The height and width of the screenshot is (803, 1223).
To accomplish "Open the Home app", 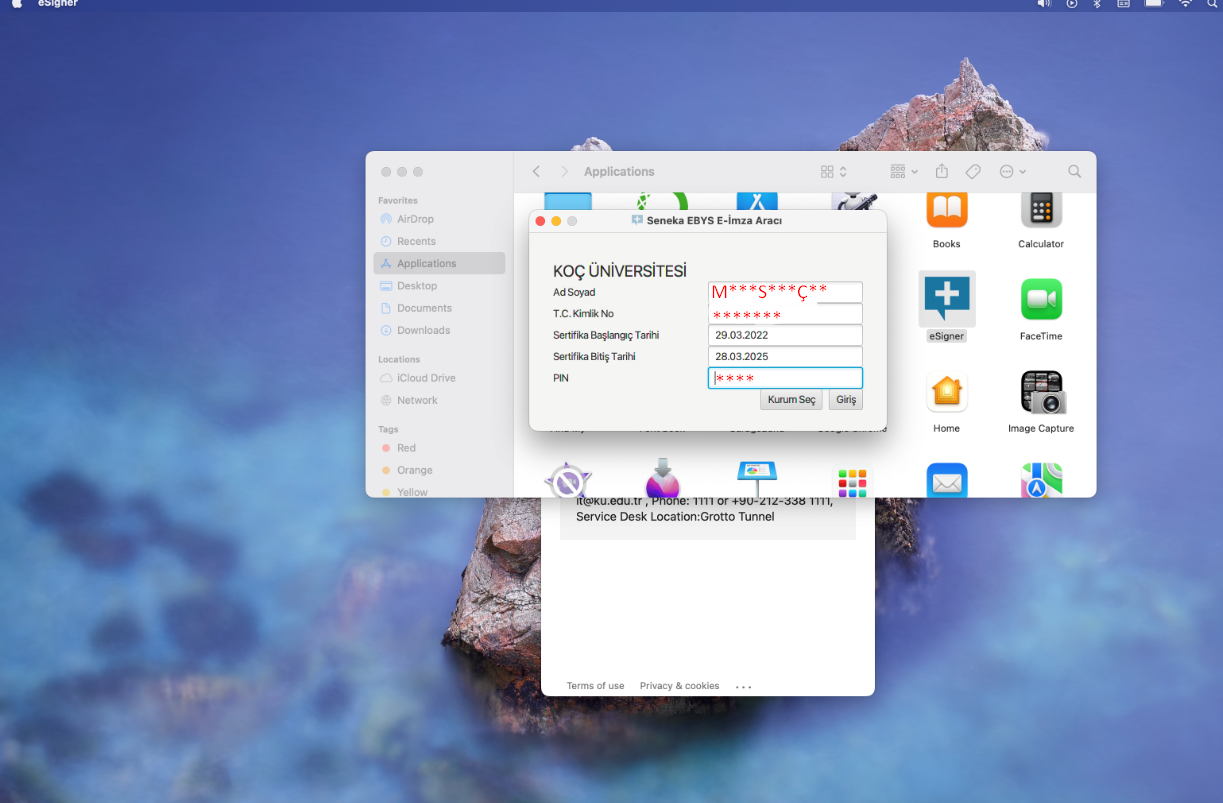I will 946,390.
